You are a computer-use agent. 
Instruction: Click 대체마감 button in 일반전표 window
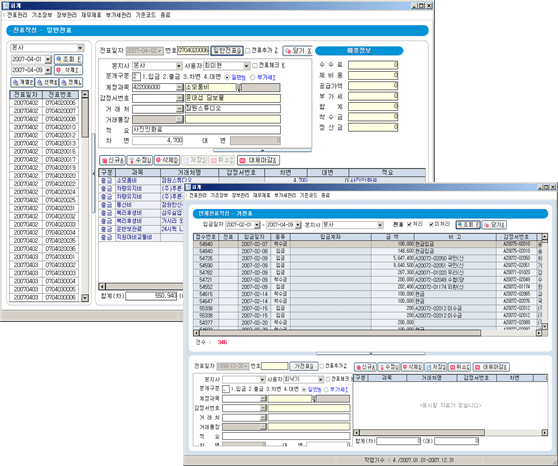[x=258, y=160]
